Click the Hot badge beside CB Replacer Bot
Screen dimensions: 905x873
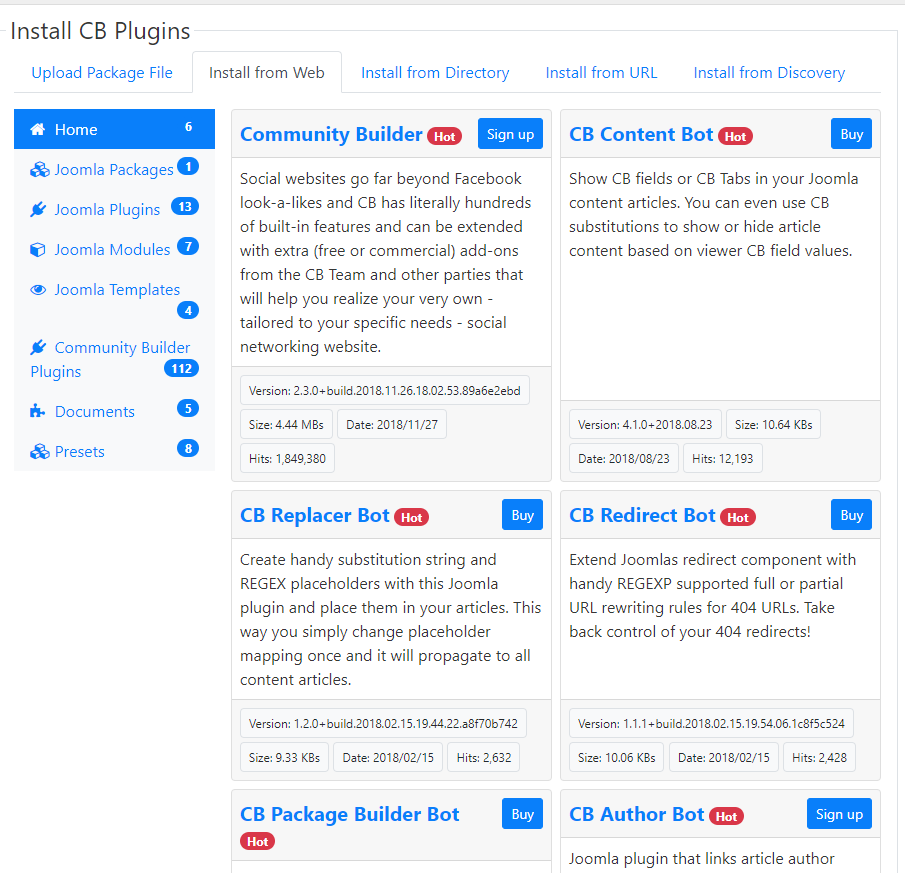click(x=412, y=518)
